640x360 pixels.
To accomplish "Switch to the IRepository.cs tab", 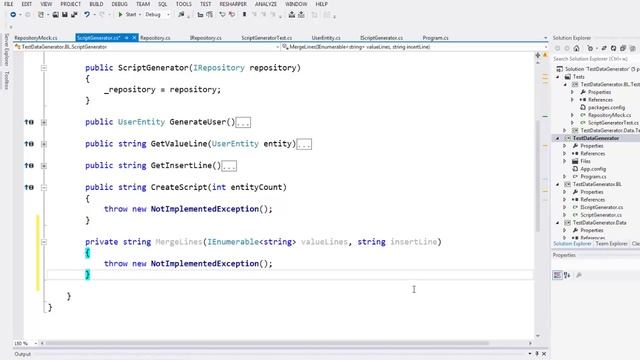I will point(206,38).
